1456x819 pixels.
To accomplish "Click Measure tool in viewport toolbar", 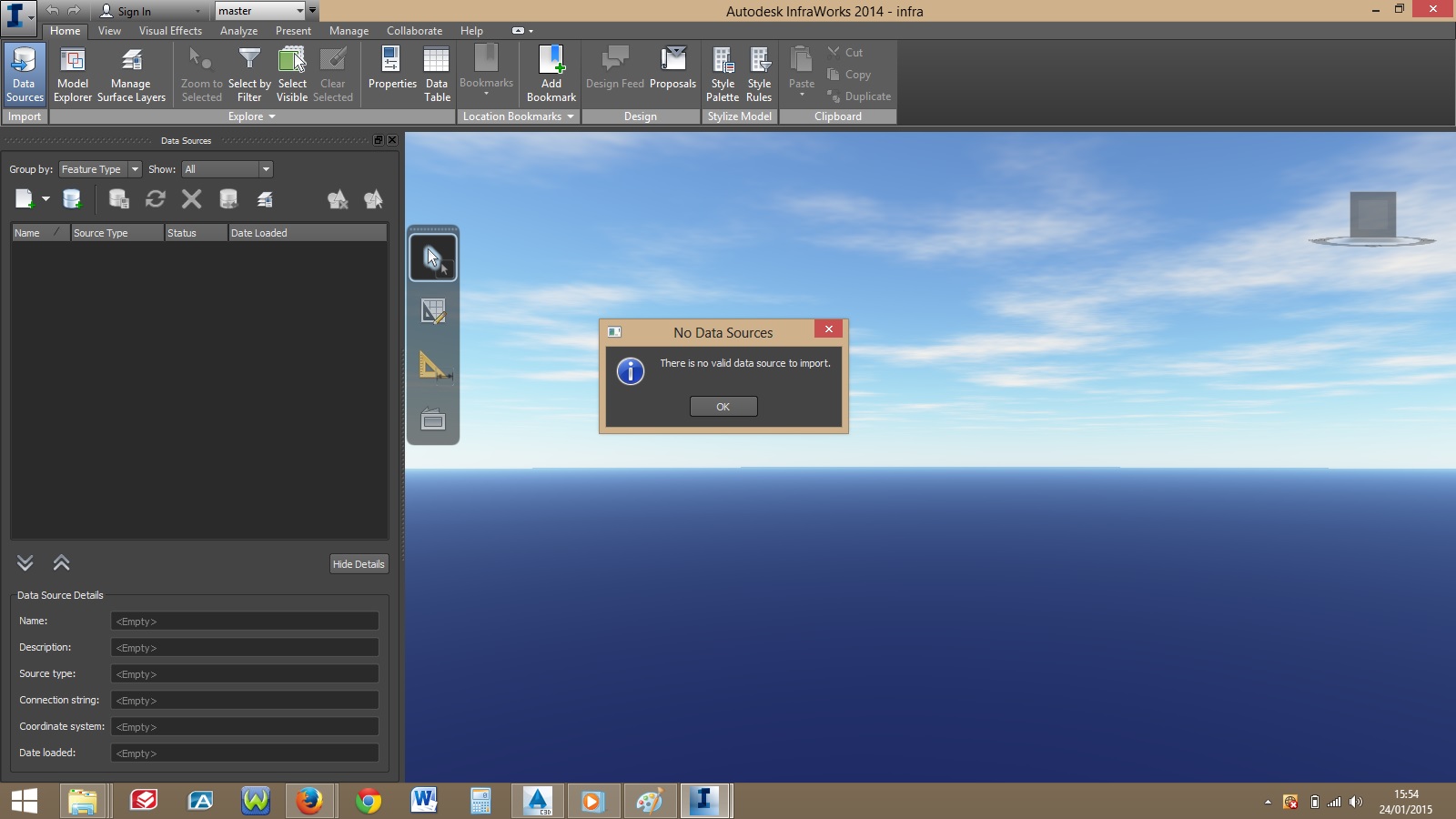I will (x=434, y=366).
